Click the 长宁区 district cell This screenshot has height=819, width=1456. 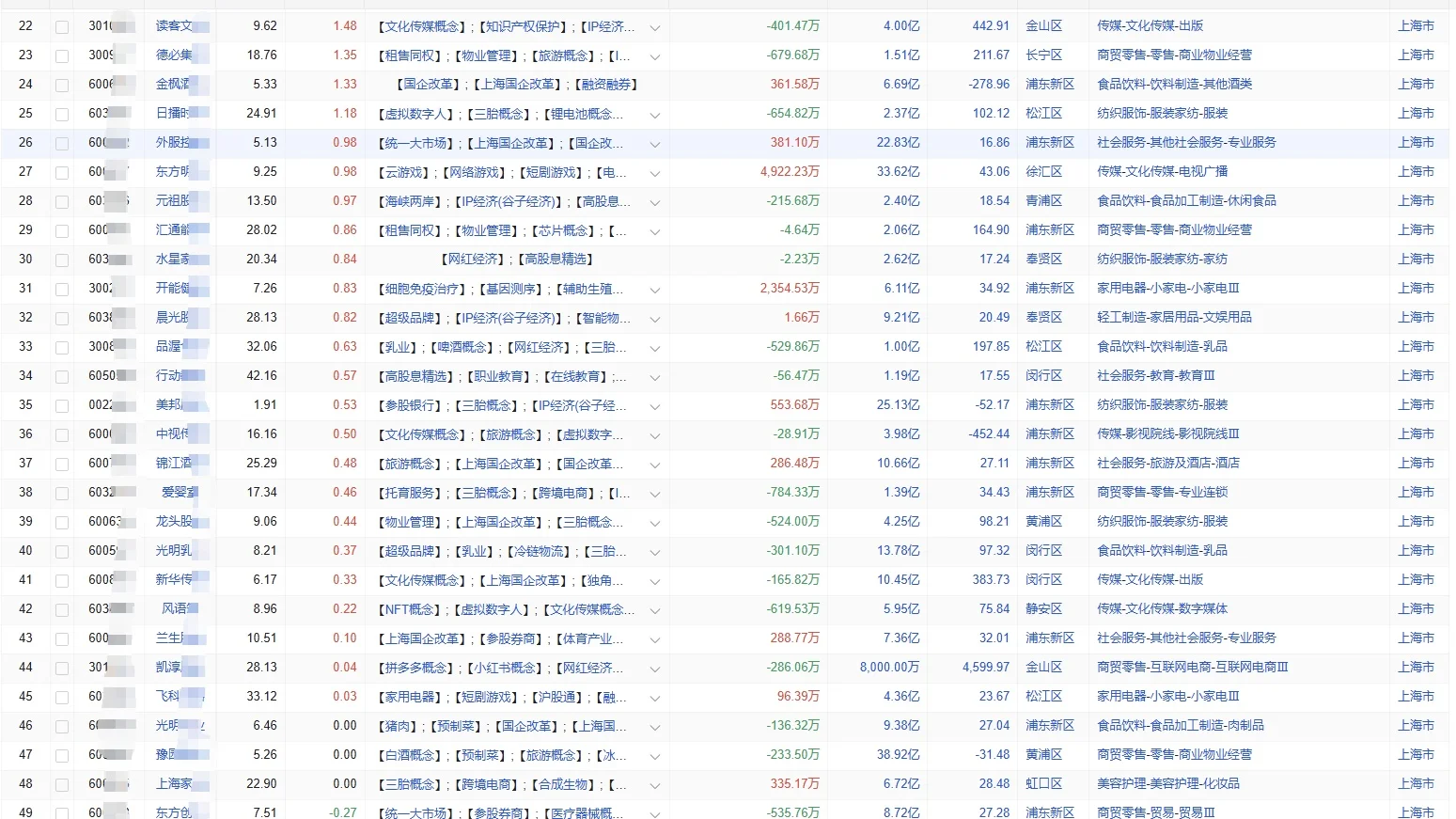1043,55
